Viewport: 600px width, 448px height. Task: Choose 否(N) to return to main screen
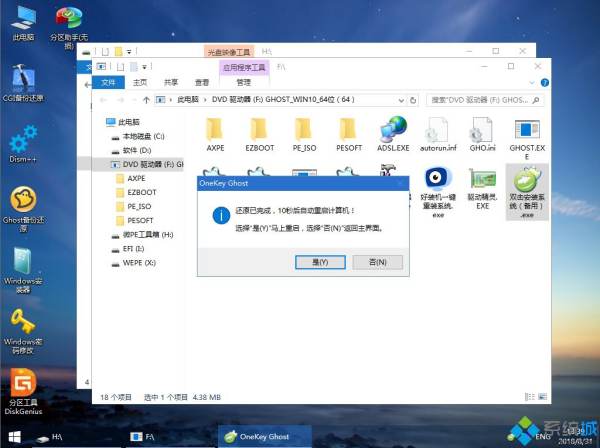(x=377, y=262)
